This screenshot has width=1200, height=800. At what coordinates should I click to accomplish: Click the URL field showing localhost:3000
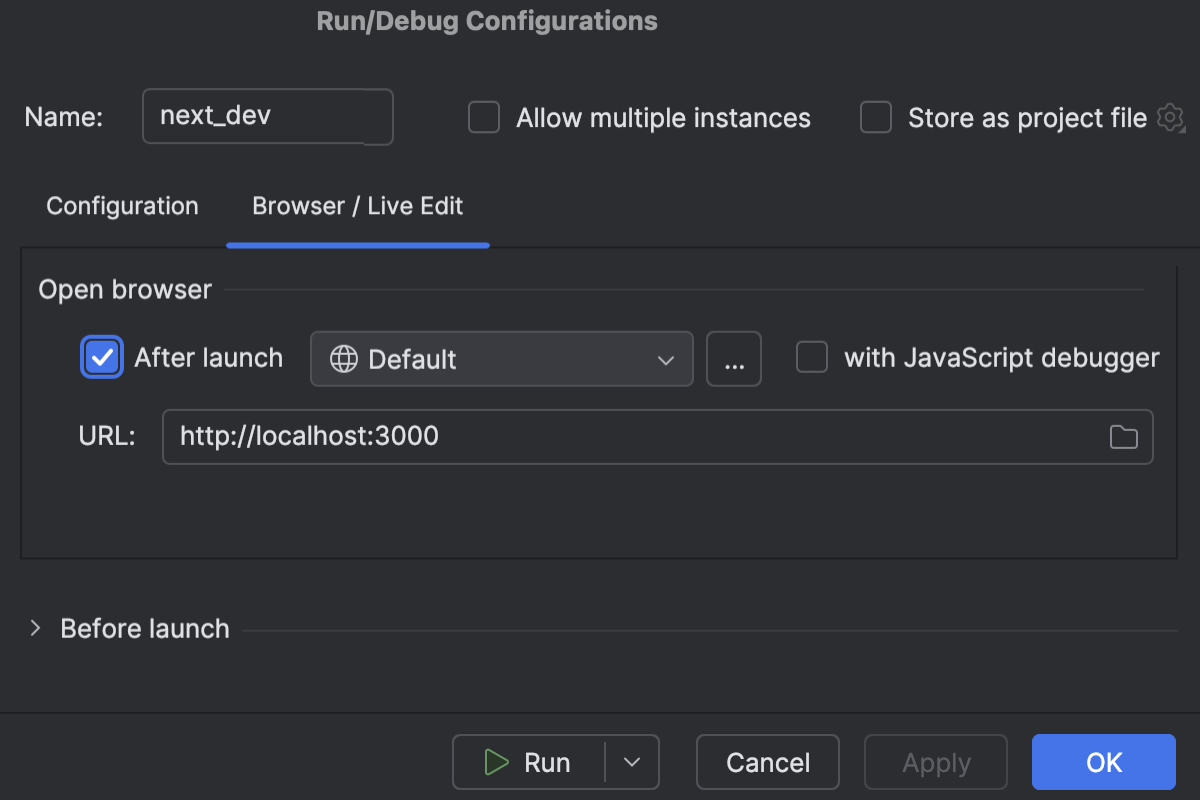tap(600, 437)
